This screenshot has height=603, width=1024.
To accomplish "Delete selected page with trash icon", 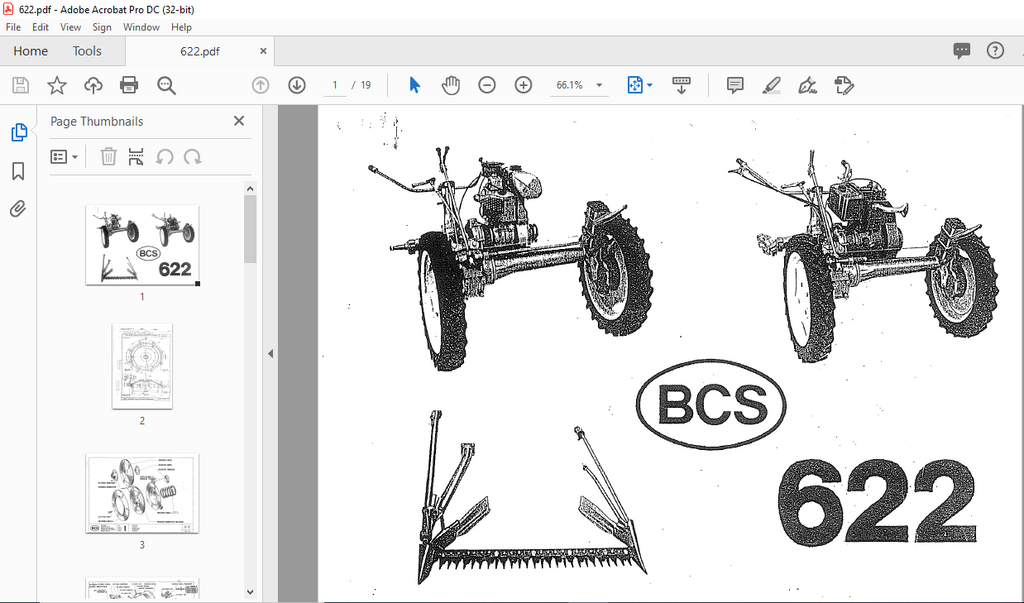I will pyautogui.click(x=109, y=157).
